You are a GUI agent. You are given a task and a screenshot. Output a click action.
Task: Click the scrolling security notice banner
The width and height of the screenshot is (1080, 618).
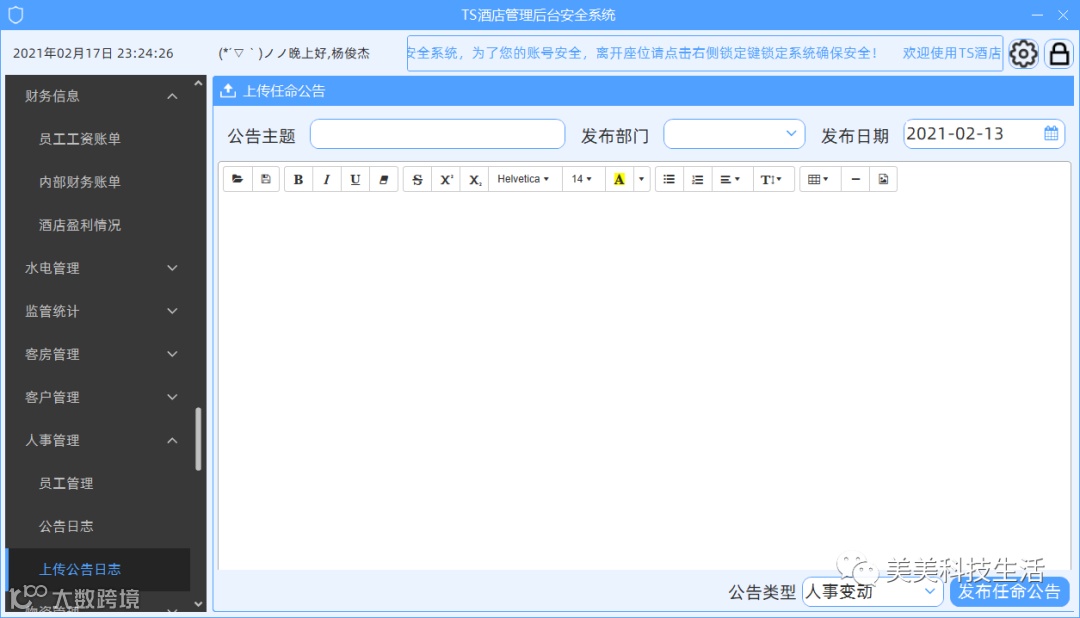tap(705, 53)
